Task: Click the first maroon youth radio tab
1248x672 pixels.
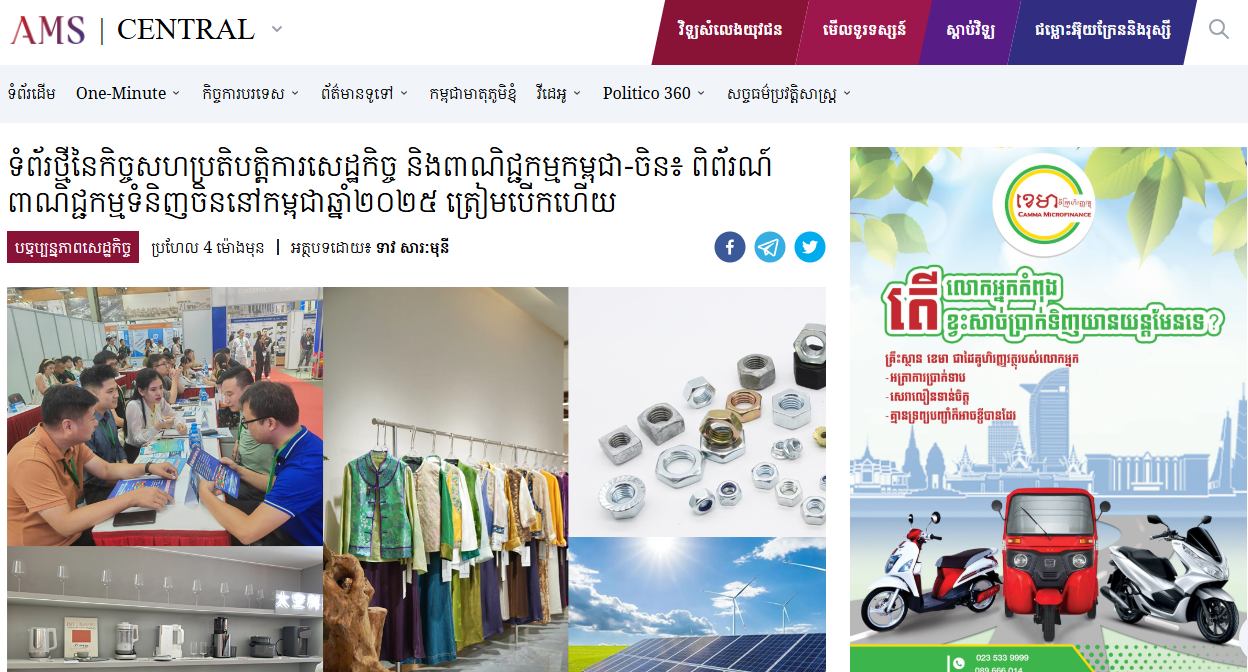Action: (730, 29)
